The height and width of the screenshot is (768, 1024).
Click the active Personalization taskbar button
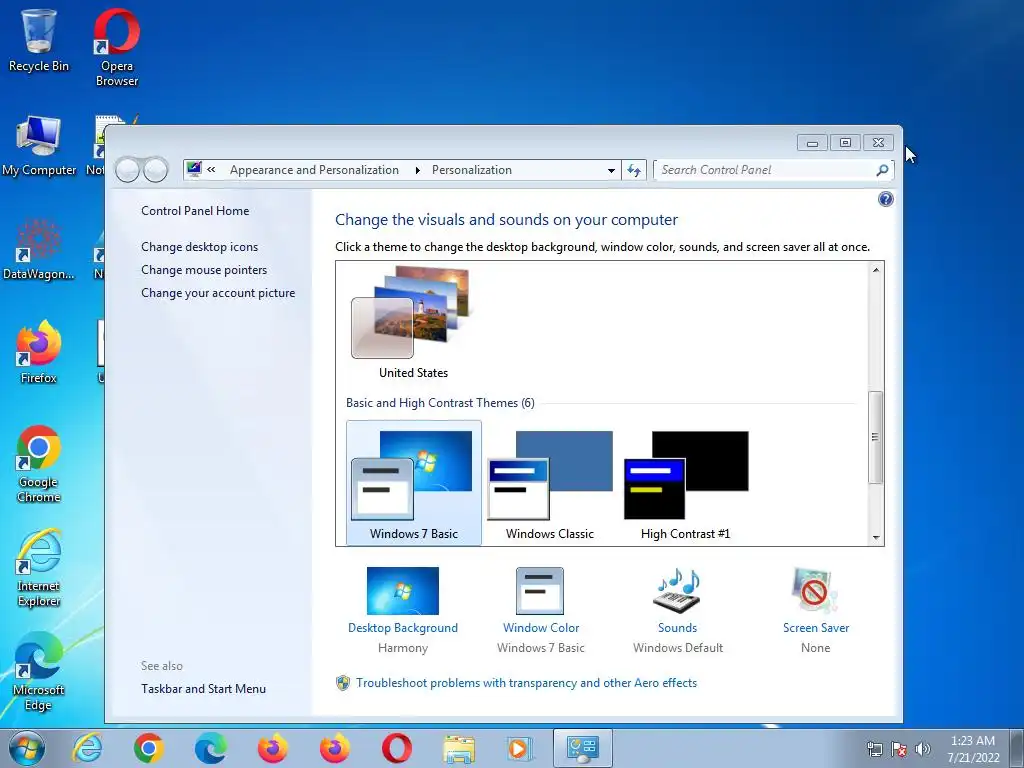click(x=583, y=748)
